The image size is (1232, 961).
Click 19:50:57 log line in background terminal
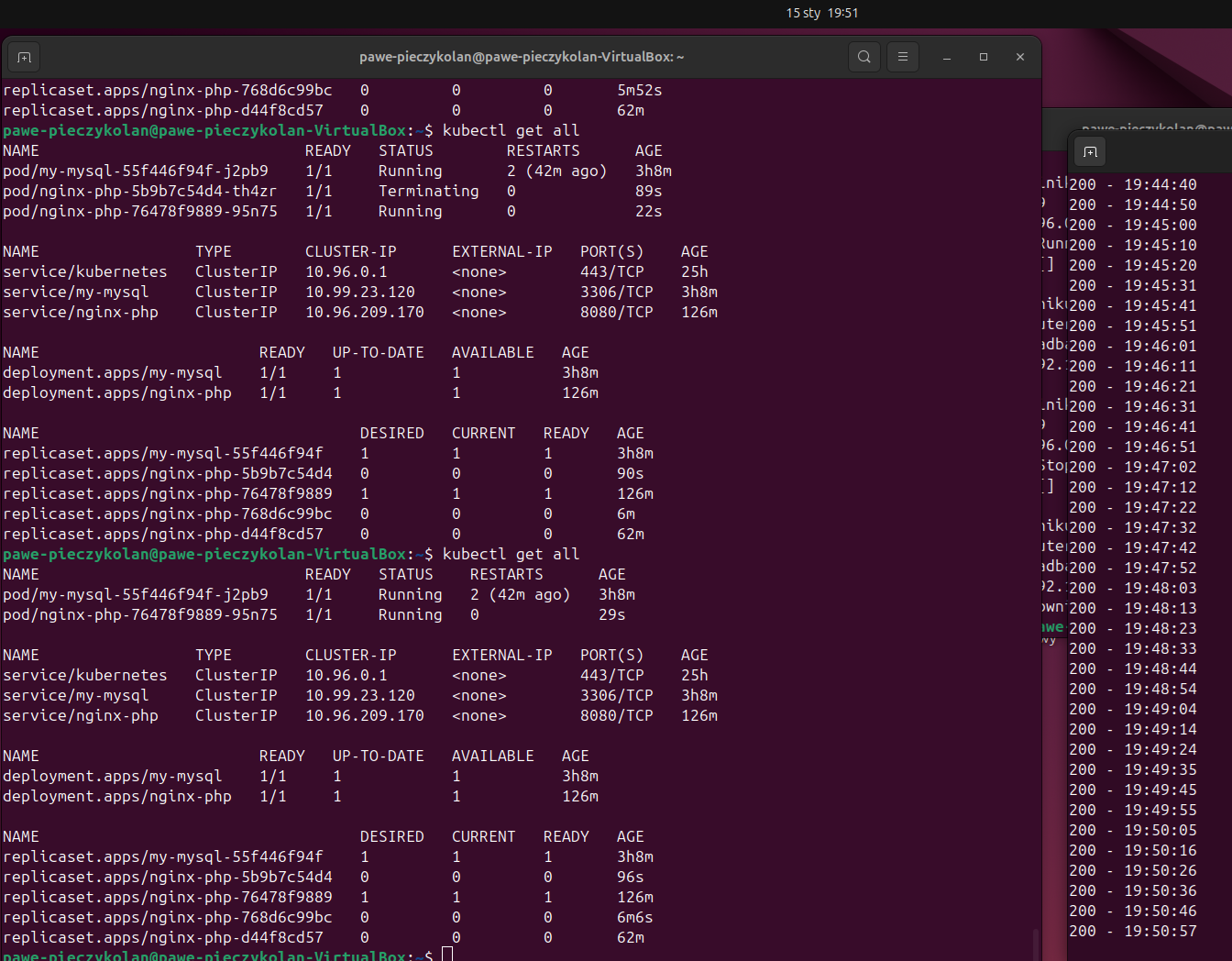1133,931
